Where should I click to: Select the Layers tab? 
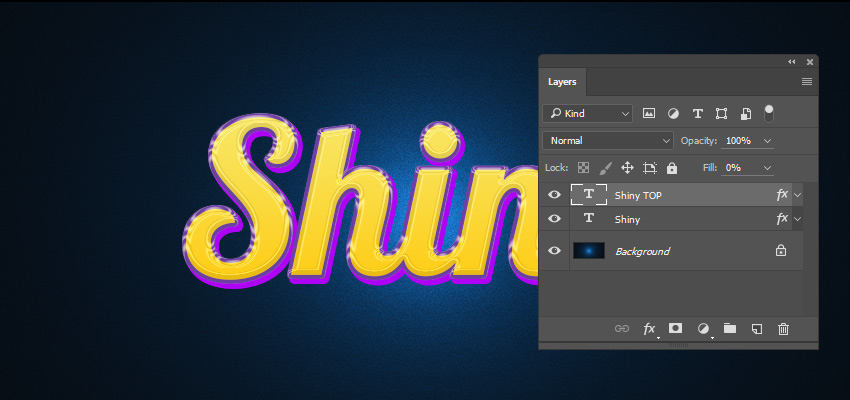point(562,82)
